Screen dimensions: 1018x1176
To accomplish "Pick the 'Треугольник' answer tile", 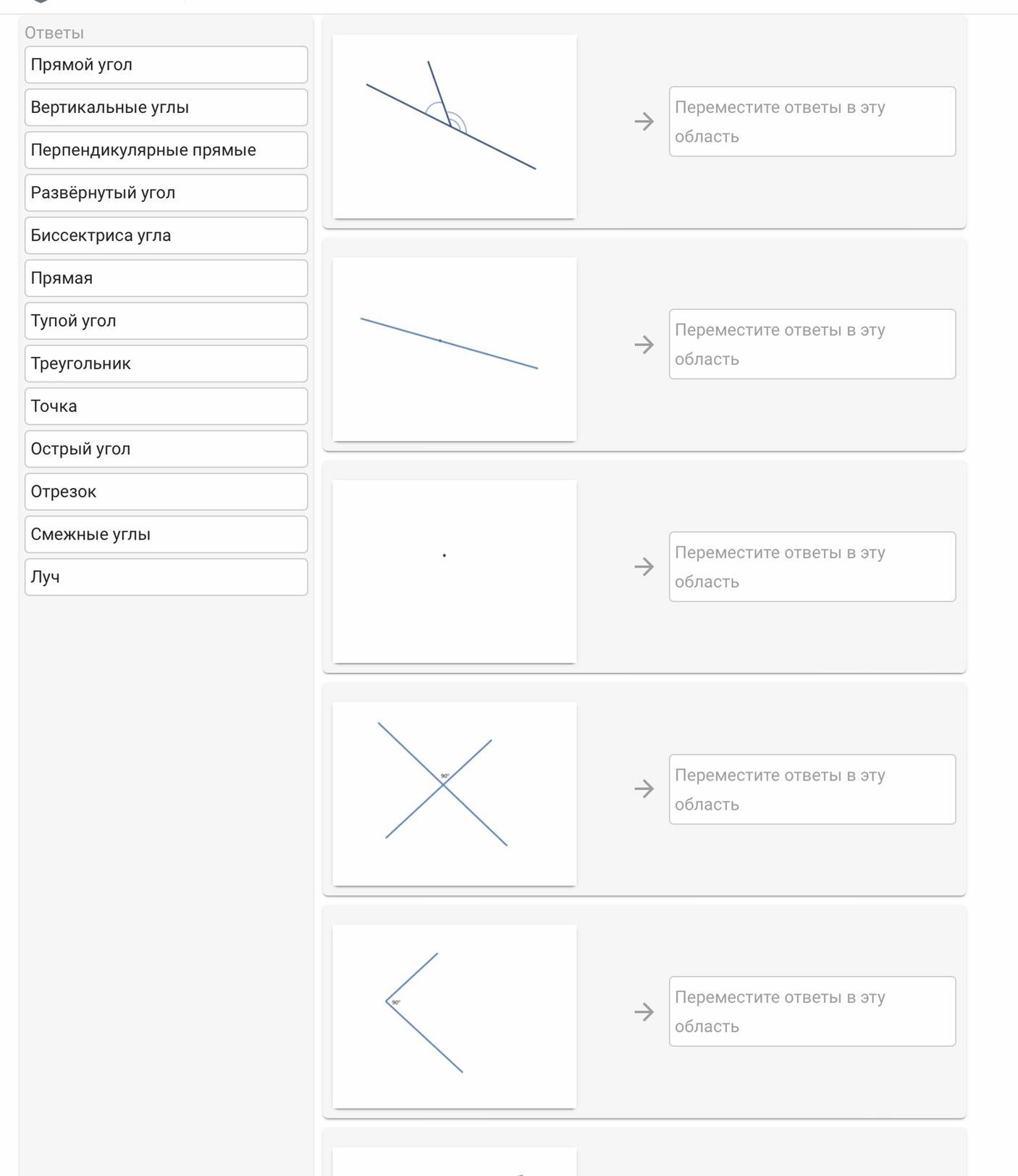I will coord(166,364).
